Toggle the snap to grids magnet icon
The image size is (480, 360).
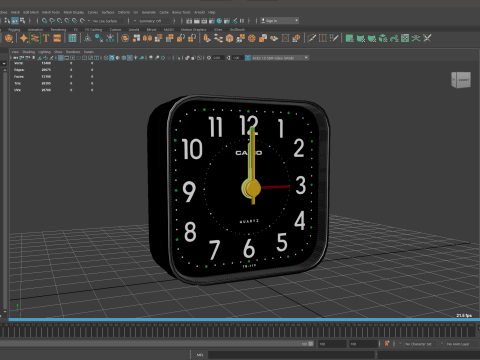44,21
